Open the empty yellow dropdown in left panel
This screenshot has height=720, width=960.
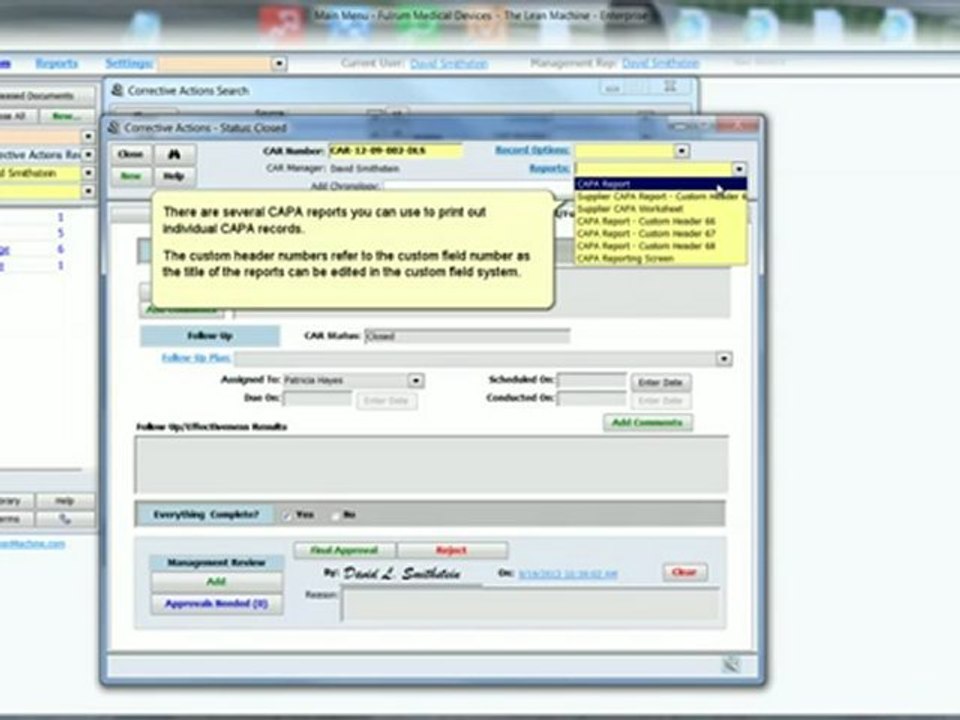88,191
